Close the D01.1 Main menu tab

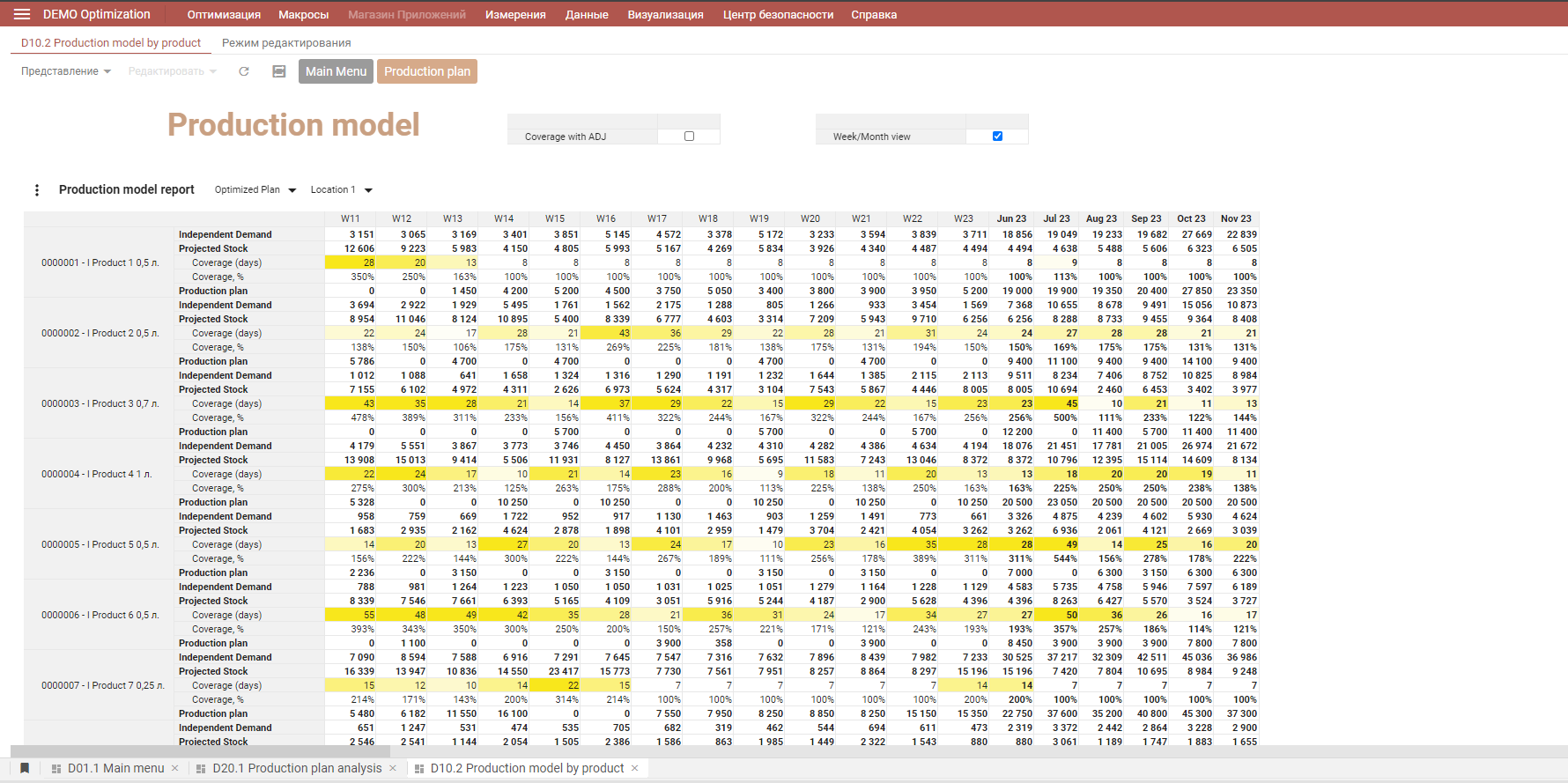pyautogui.click(x=175, y=768)
